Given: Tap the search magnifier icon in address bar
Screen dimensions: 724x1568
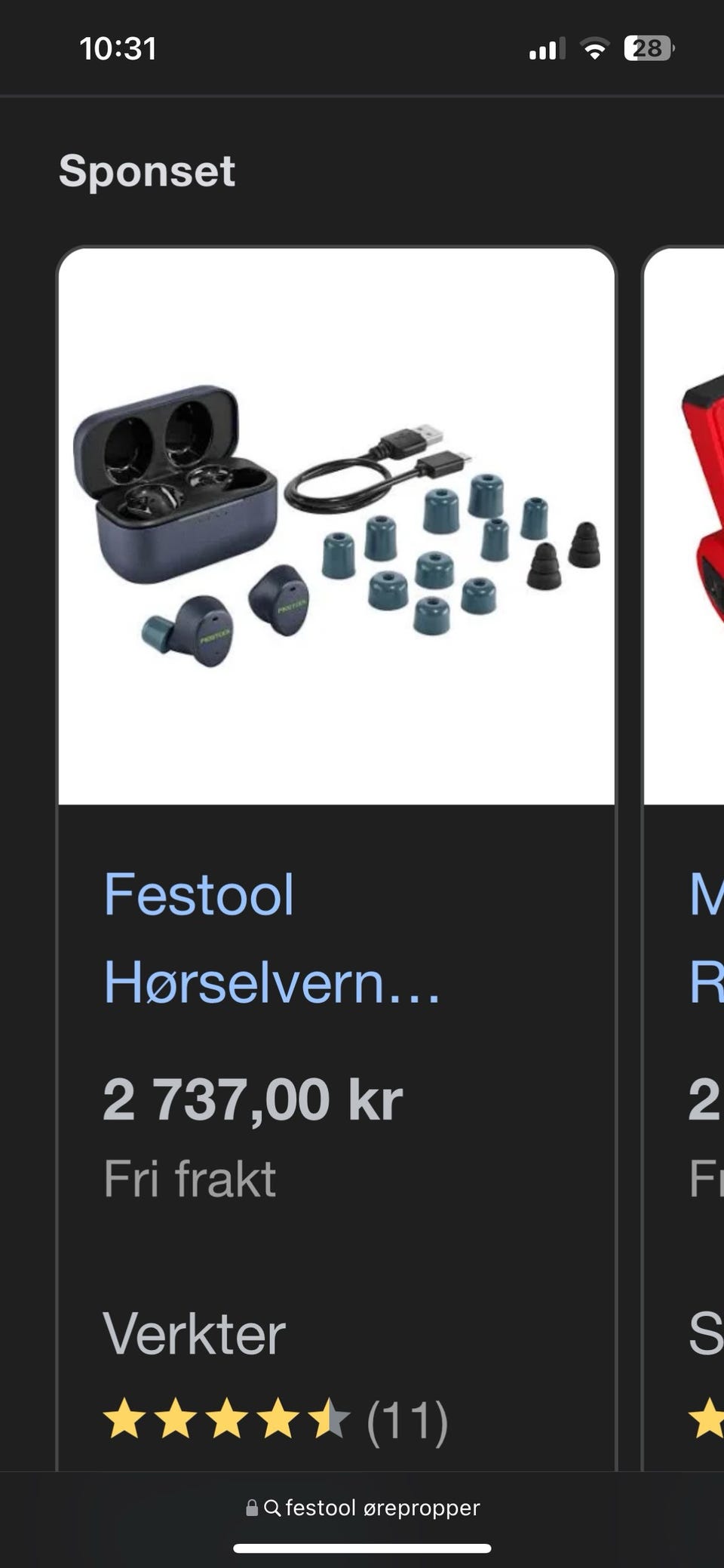Looking at the screenshot, I should pos(272,1508).
